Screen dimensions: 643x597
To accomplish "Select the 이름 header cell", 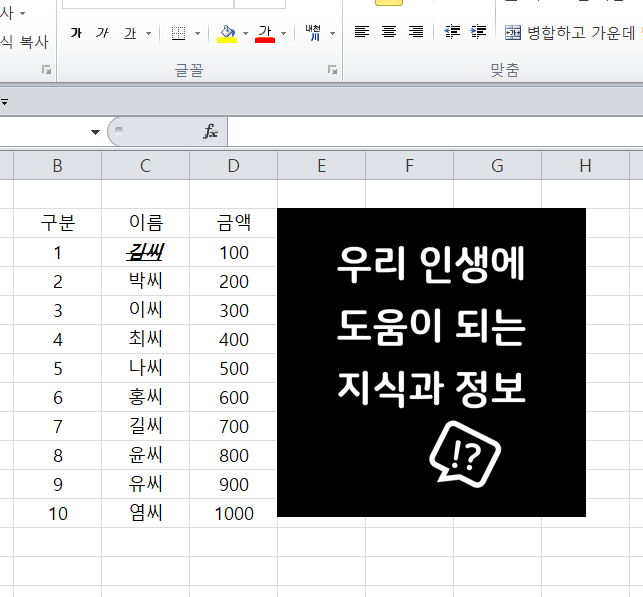I will 146,223.
